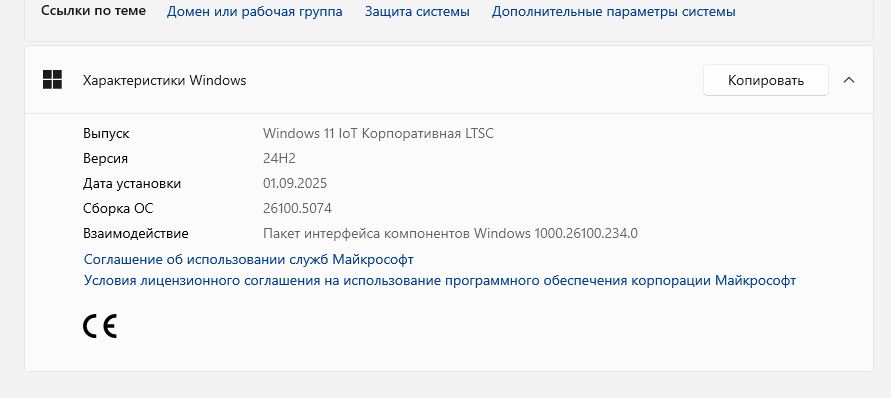Open Соглашение об использовании служб Майкрософт
891x398 pixels.
coord(248,259)
